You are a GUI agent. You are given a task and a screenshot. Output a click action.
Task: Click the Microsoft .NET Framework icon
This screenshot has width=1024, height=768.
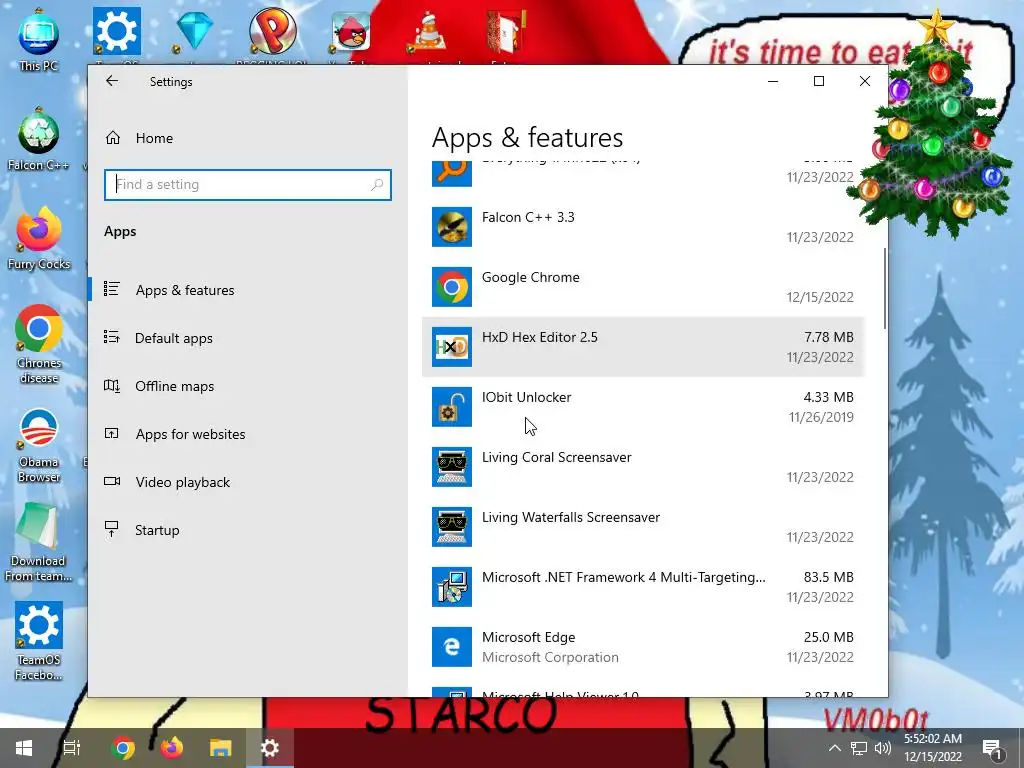451,587
